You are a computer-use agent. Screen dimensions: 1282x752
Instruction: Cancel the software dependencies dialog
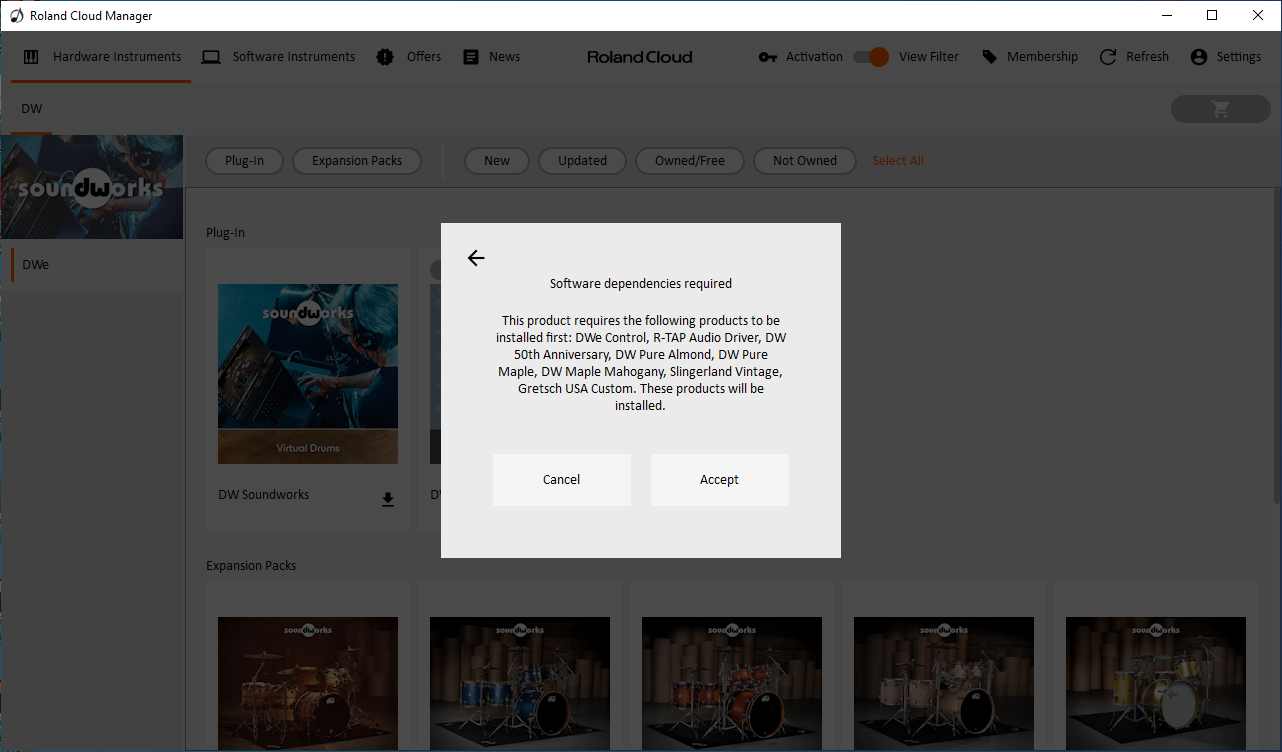point(562,480)
